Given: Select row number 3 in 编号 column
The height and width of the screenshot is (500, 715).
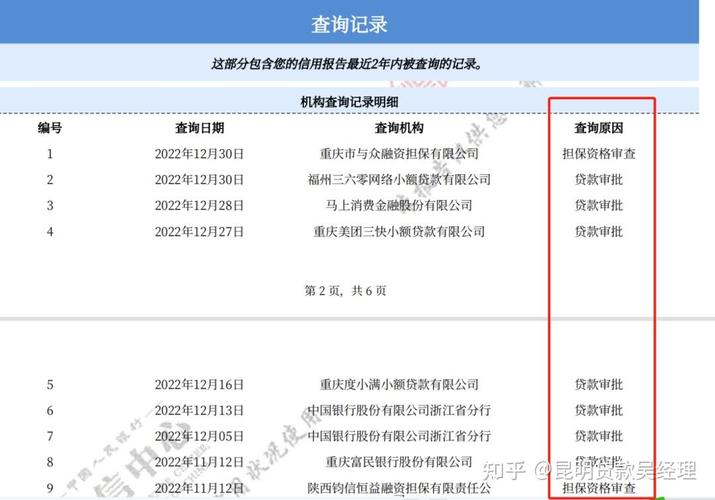Looking at the screenshot, I should pos(50,206).
